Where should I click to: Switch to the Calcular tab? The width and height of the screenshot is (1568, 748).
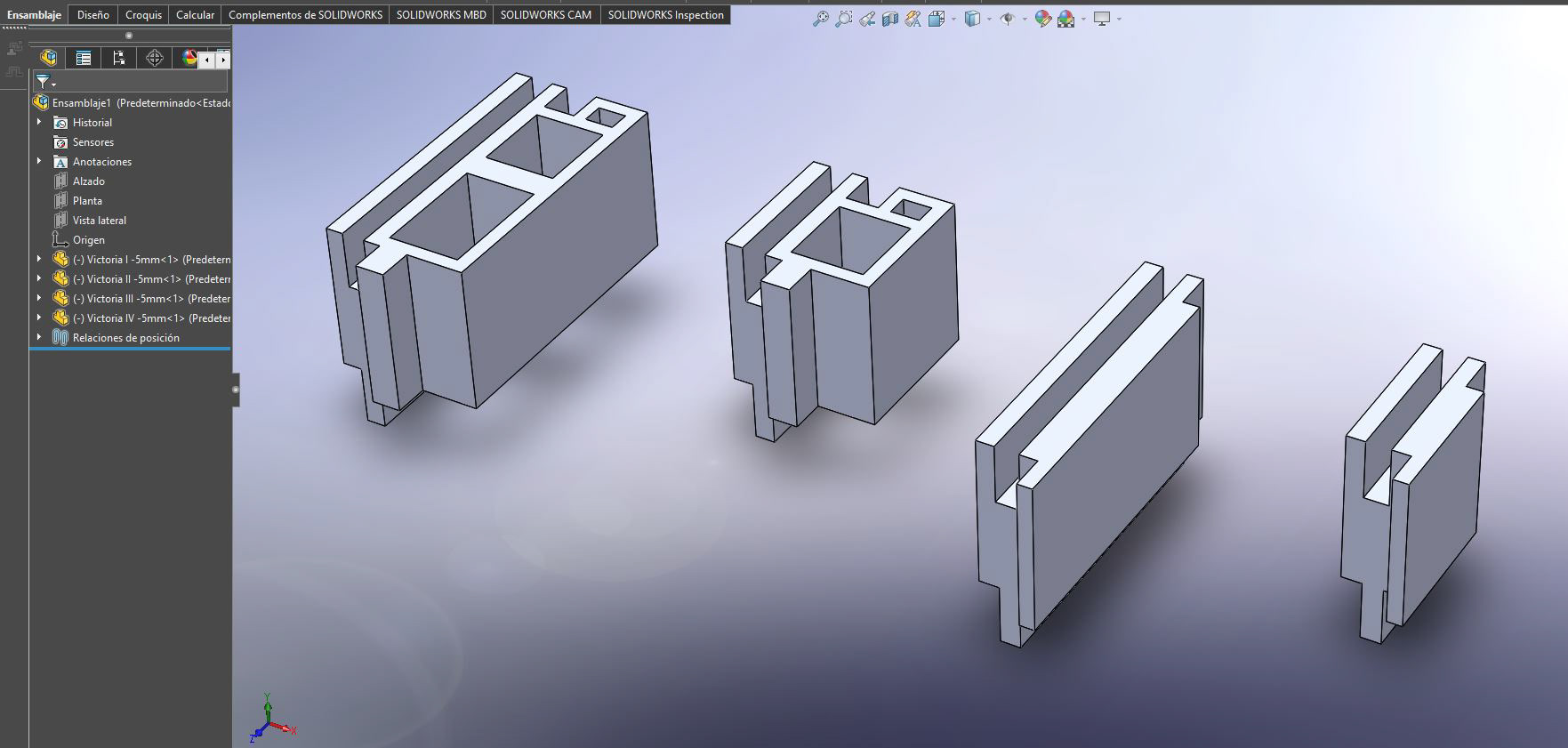(195, 14)
